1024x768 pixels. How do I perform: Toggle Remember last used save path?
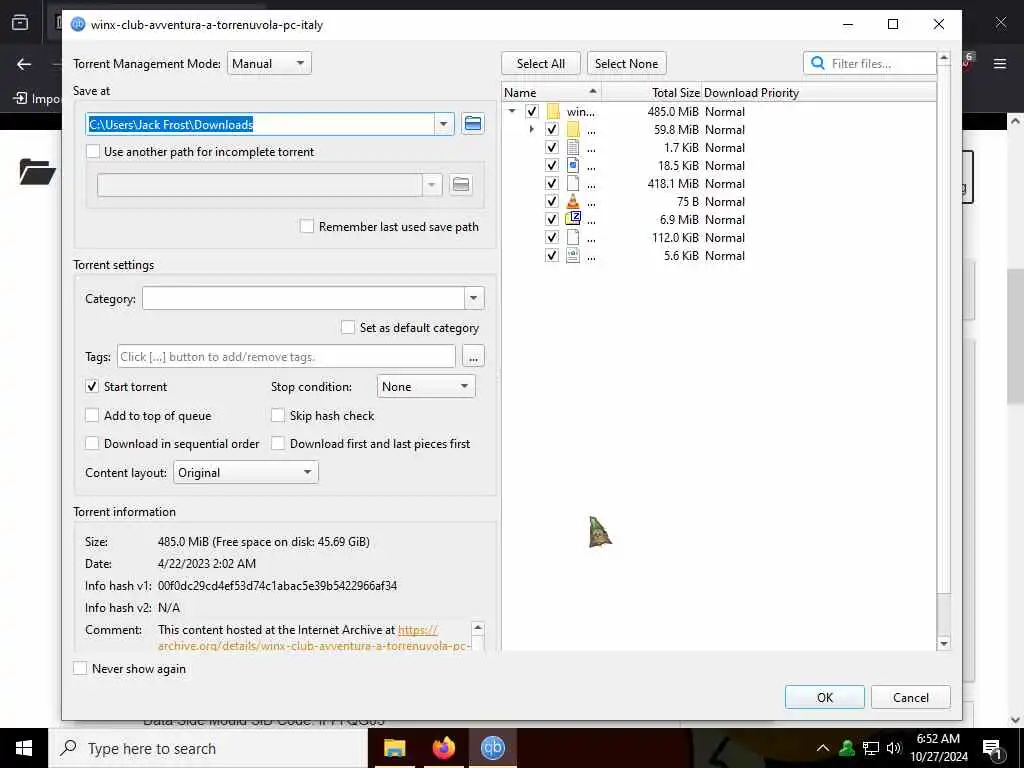point(306,227)
